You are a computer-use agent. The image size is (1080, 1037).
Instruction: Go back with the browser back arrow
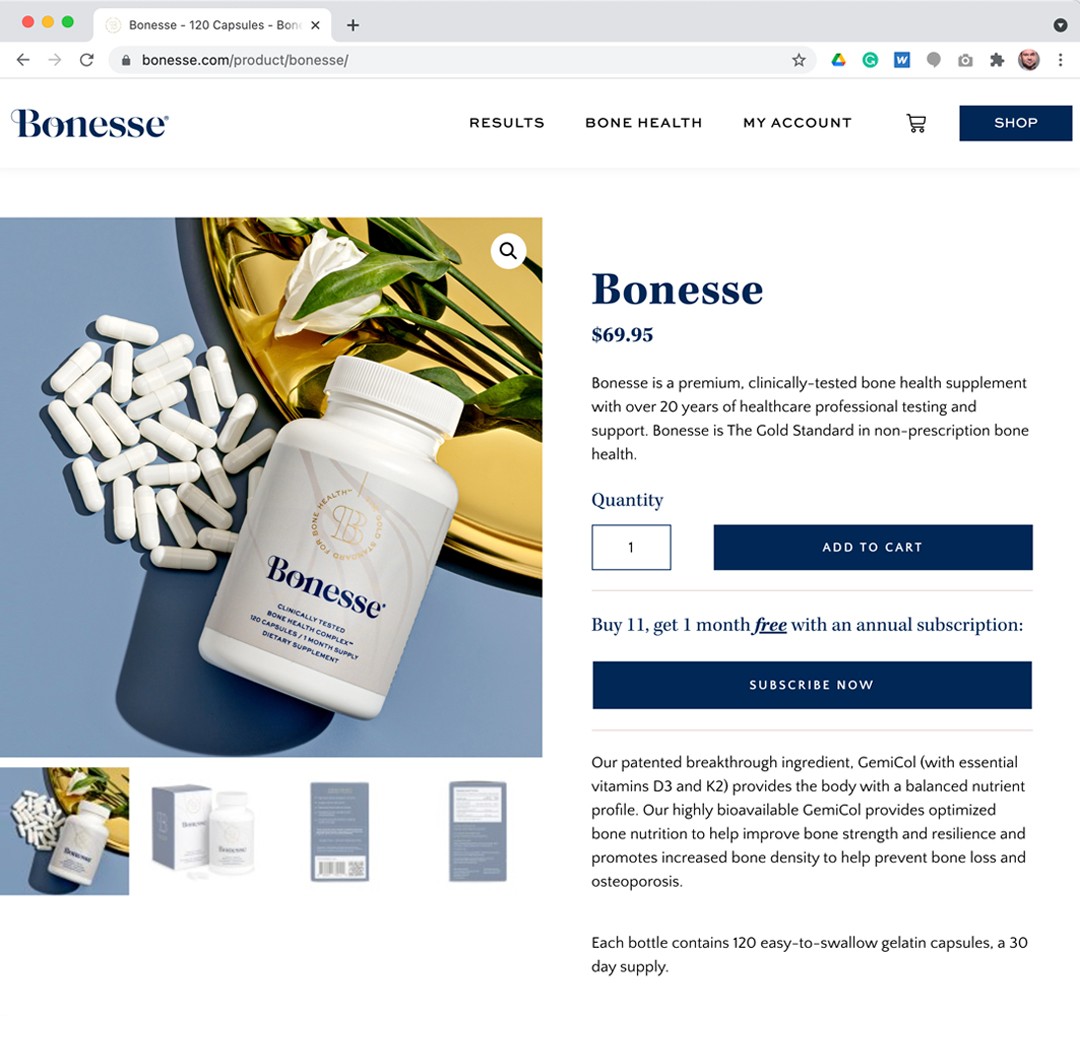point(23,60)
